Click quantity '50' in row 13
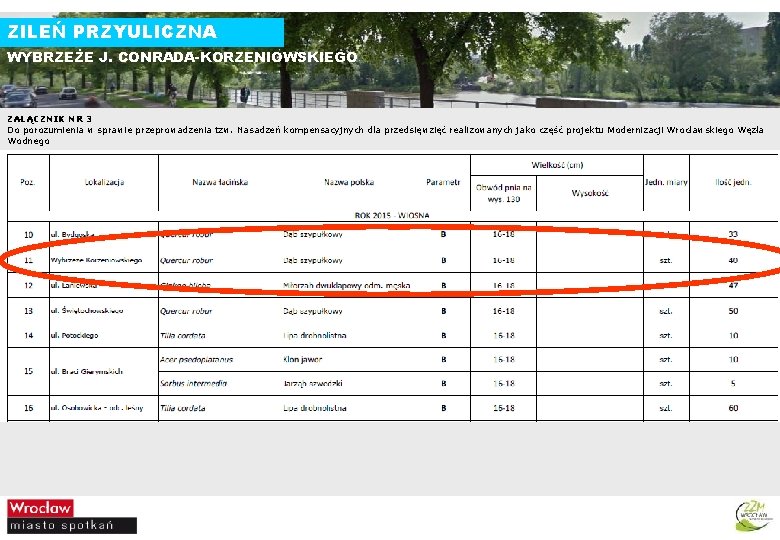780x540 pixels. 733,311
